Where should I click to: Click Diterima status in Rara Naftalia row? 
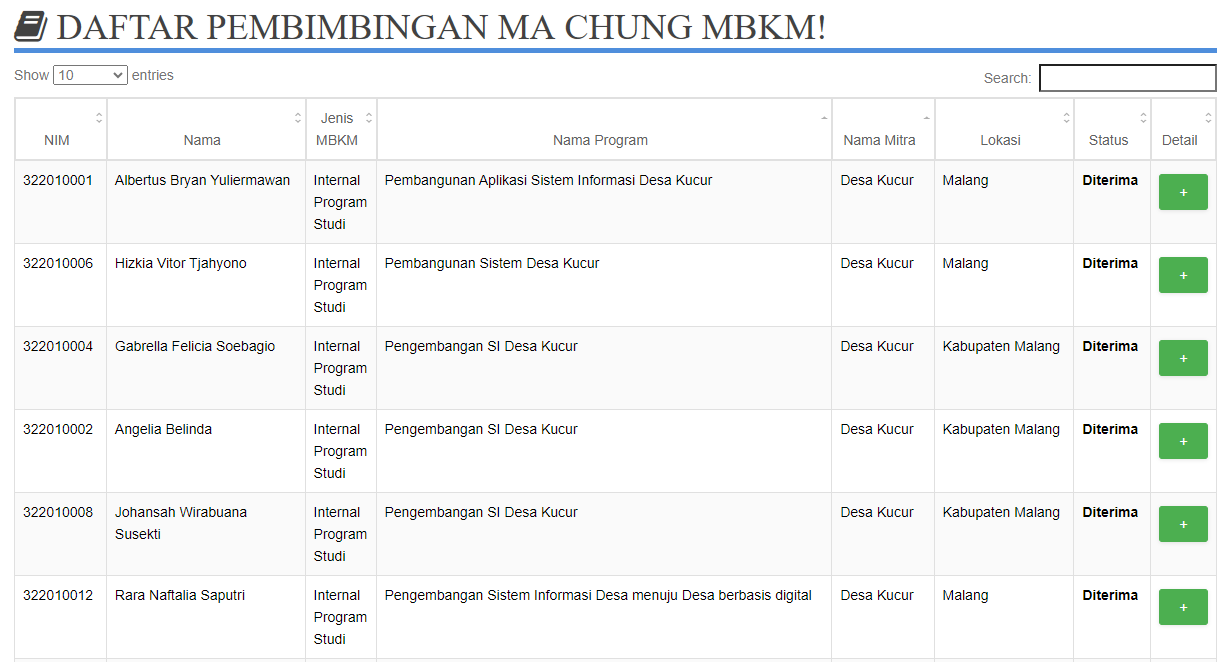point(1110,596)
